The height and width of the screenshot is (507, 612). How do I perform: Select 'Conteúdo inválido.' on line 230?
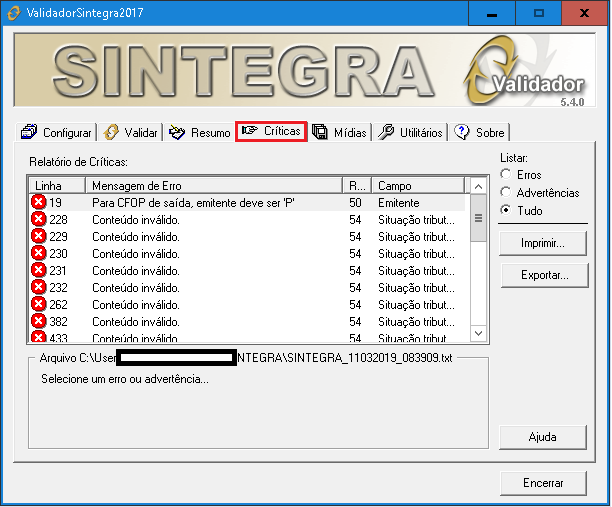click(x=136, y=254)
